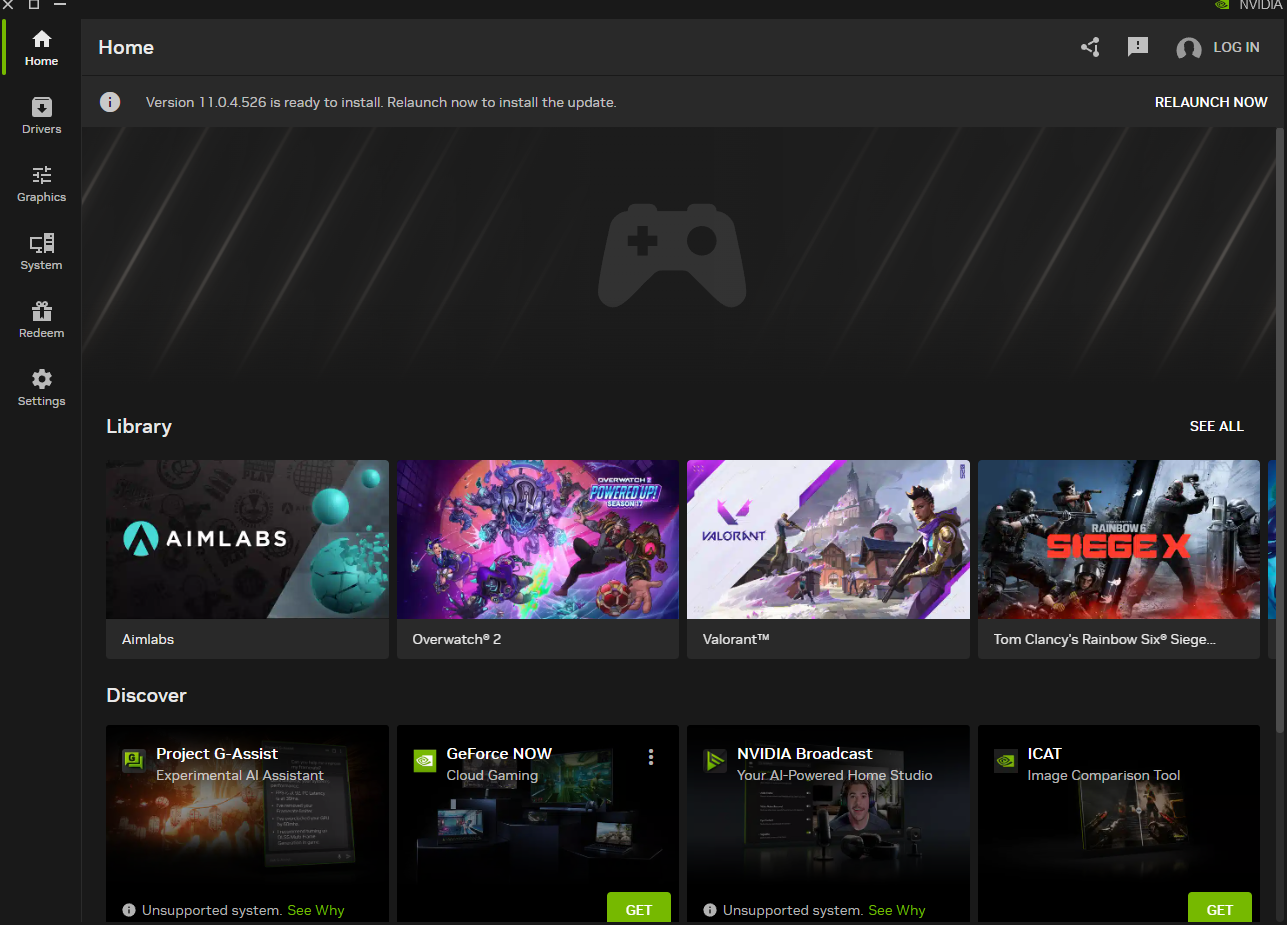Click info icon on Project G-Assist card
This screenshot has width=1287, height=925.
click(129, 910)
